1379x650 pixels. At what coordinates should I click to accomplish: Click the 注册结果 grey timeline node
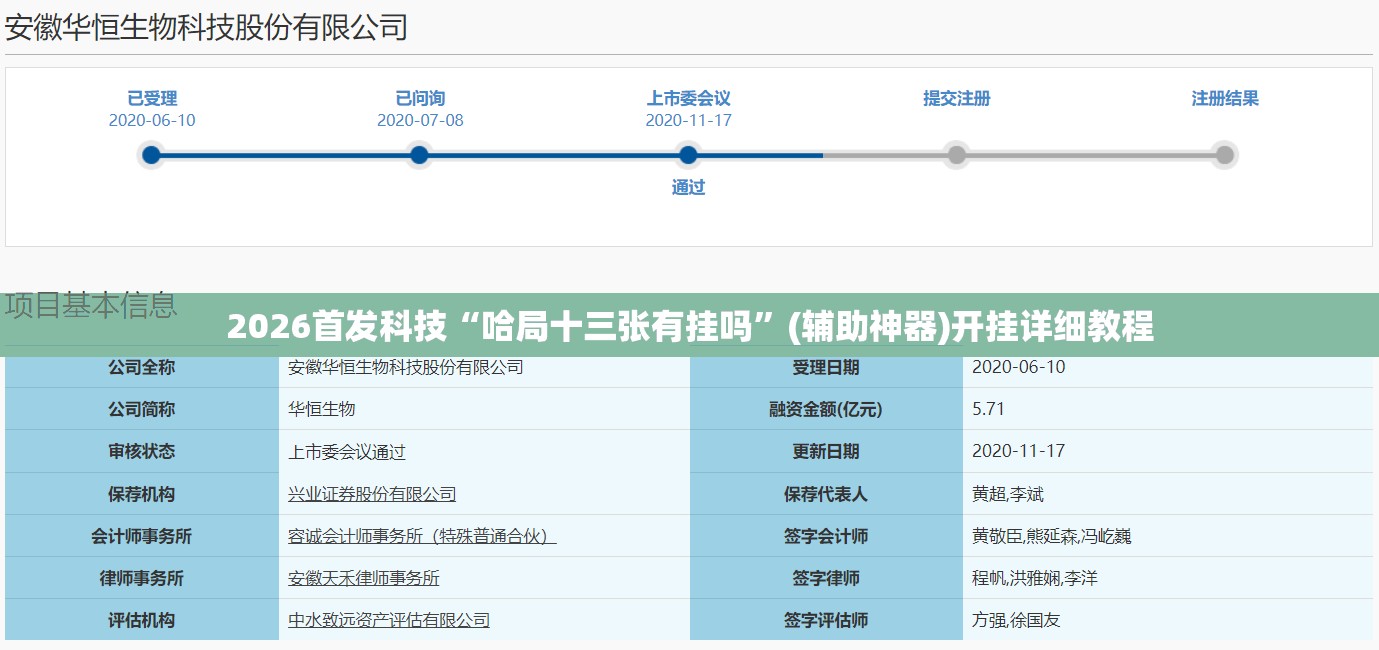tap(1225, 155)
